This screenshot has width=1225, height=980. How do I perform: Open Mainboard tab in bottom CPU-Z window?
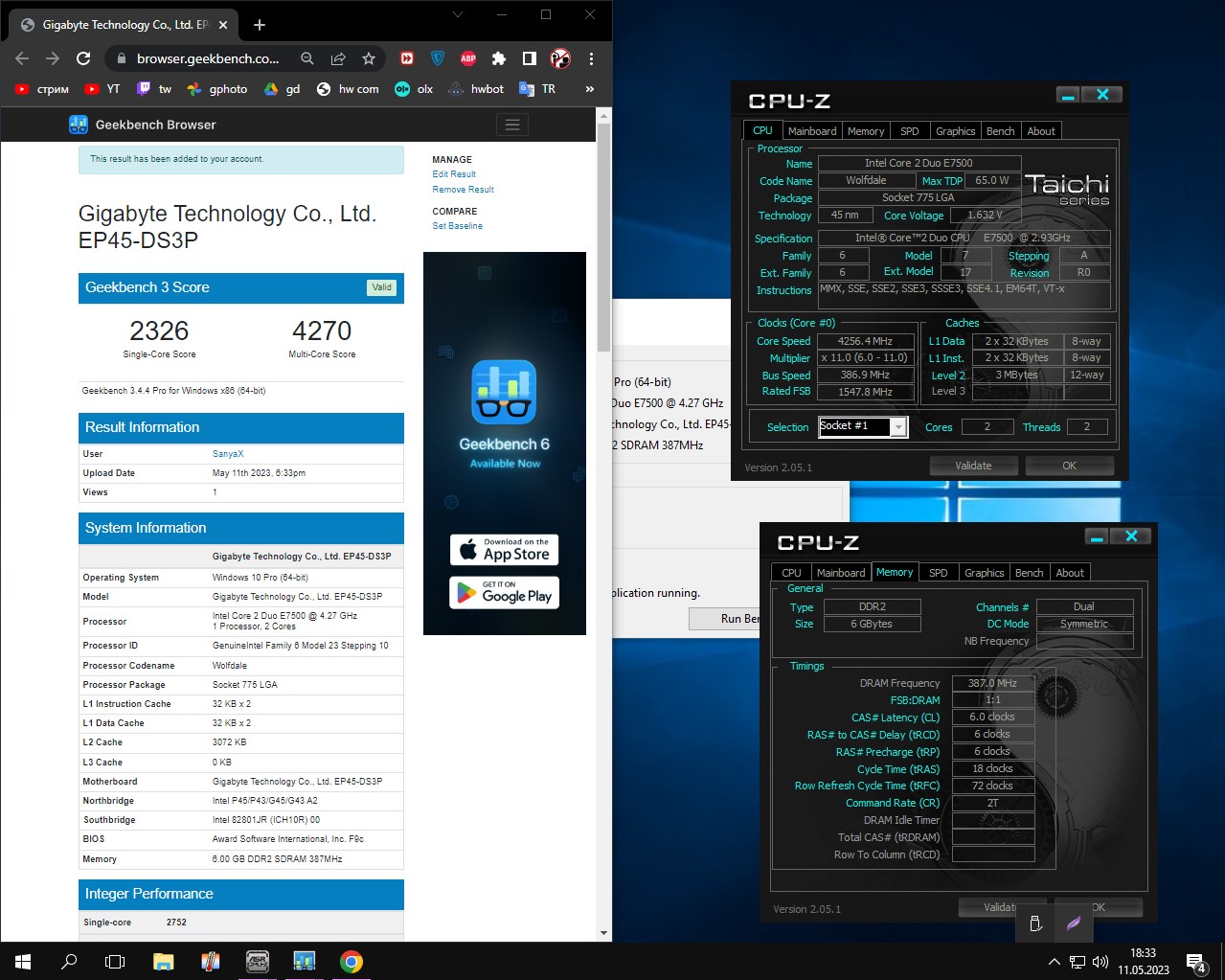point(841,573)
